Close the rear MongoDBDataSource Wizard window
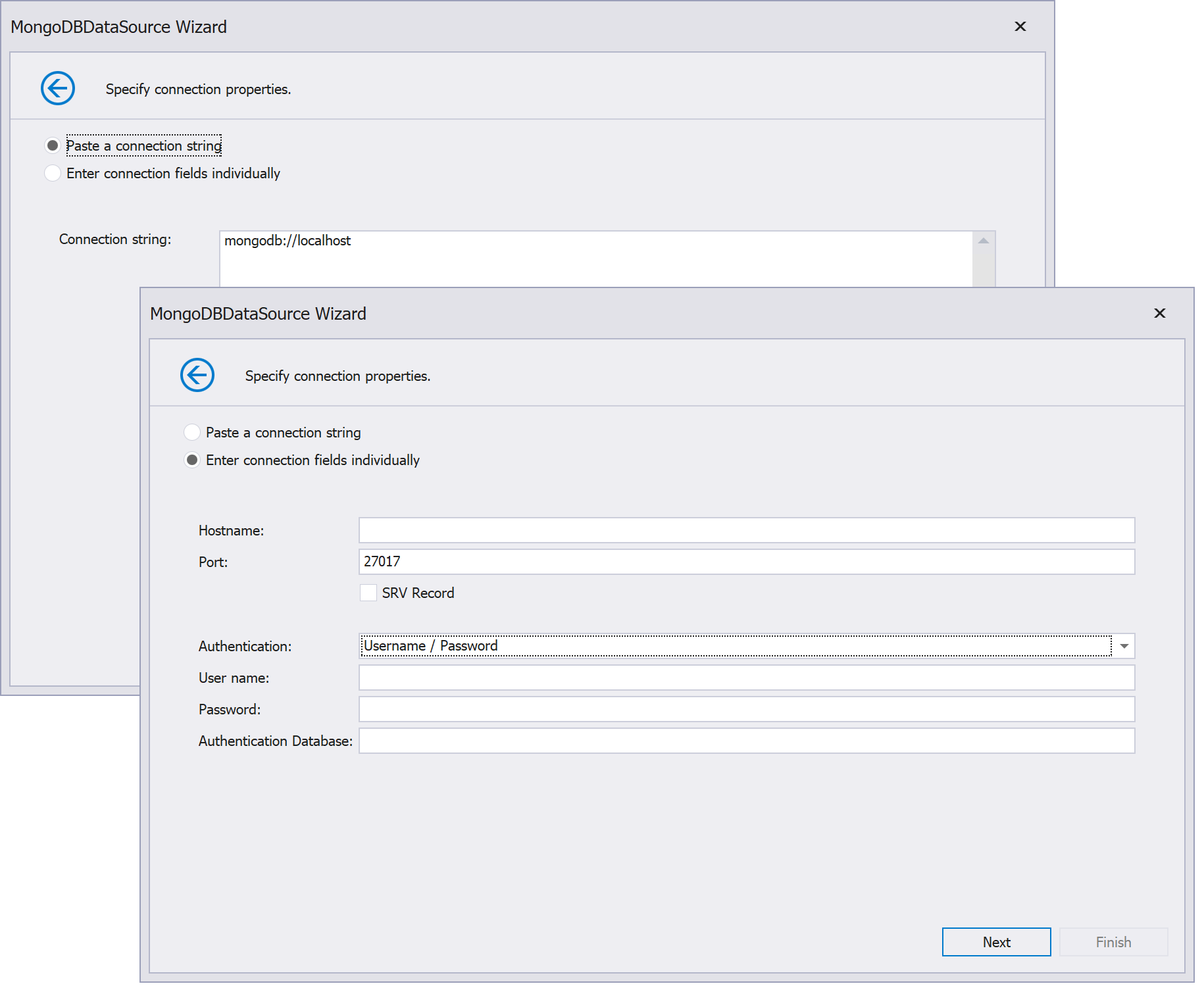Viewport: 1204px width, 988px height. coord(1020,26)
